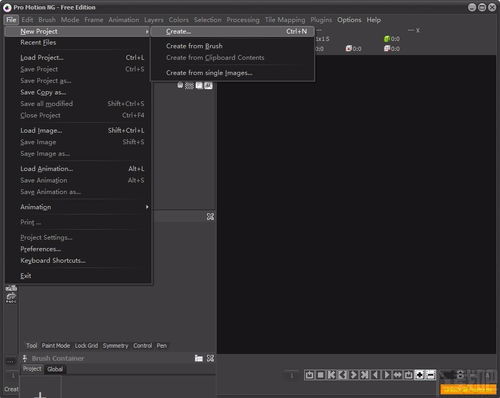Choose Load Image... menu entry
Screen dimensions: 500x398
(78, 131)
